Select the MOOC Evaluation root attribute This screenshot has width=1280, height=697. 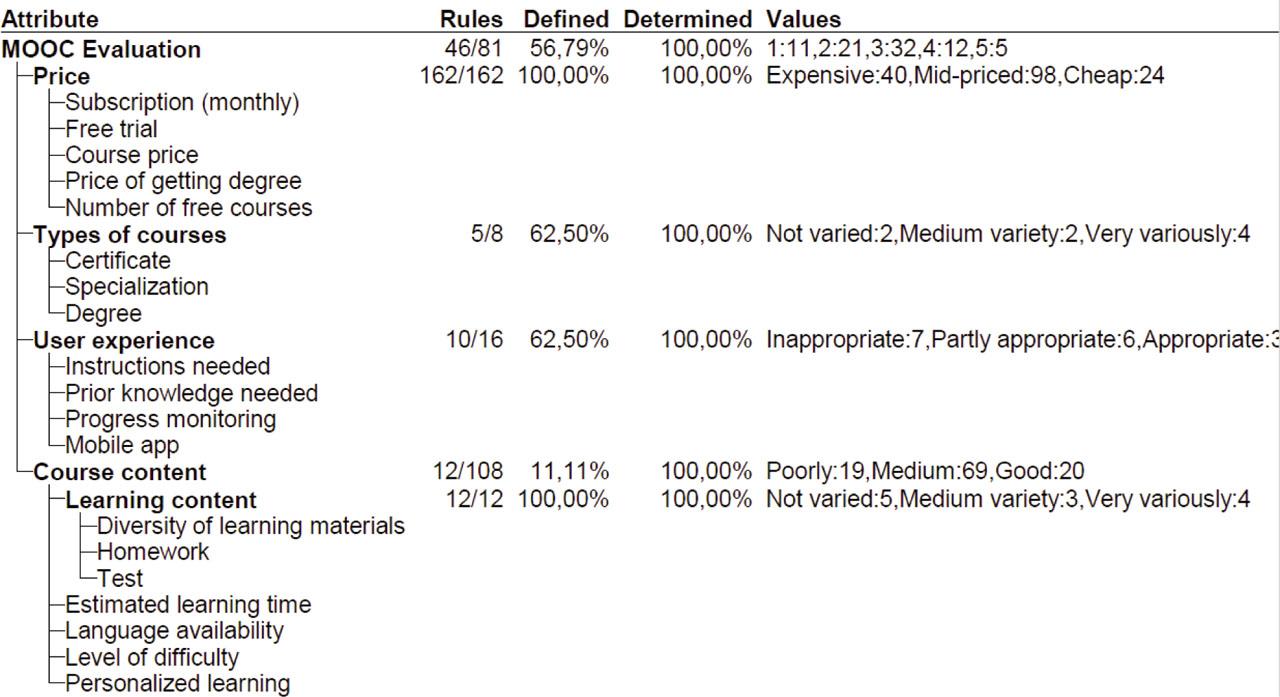point(101,49)
